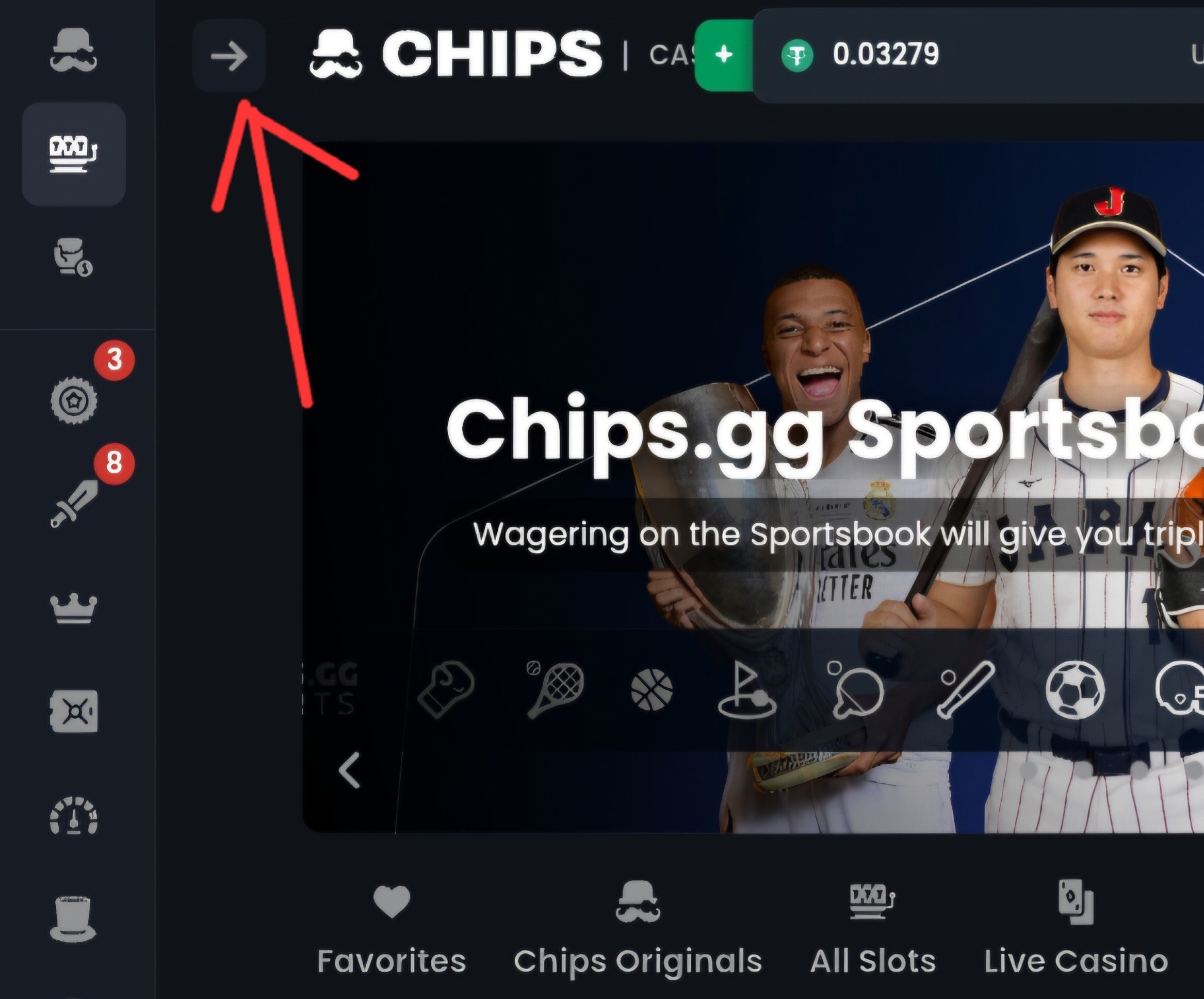
Task: Click the green plus deposit button
Action: (724, 55)
